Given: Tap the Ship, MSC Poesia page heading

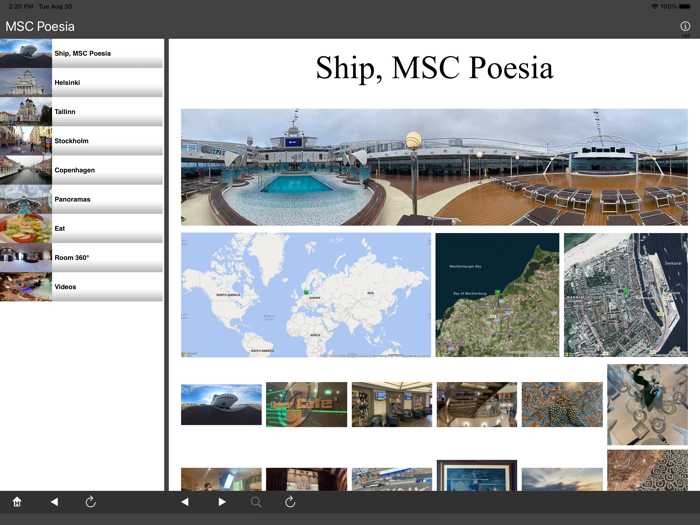Looking at the screenshot, I should tap(434, 68).
